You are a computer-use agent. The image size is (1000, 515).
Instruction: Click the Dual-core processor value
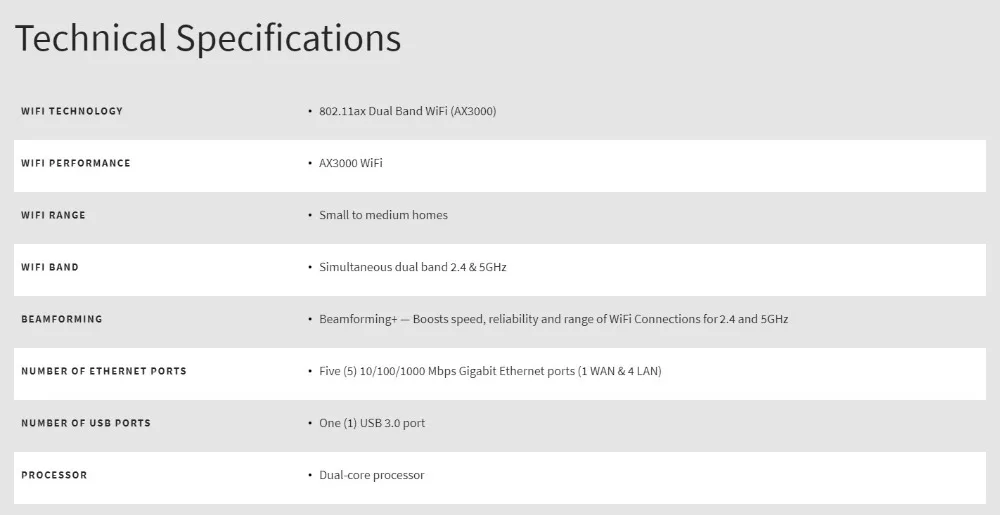[372, 475]
